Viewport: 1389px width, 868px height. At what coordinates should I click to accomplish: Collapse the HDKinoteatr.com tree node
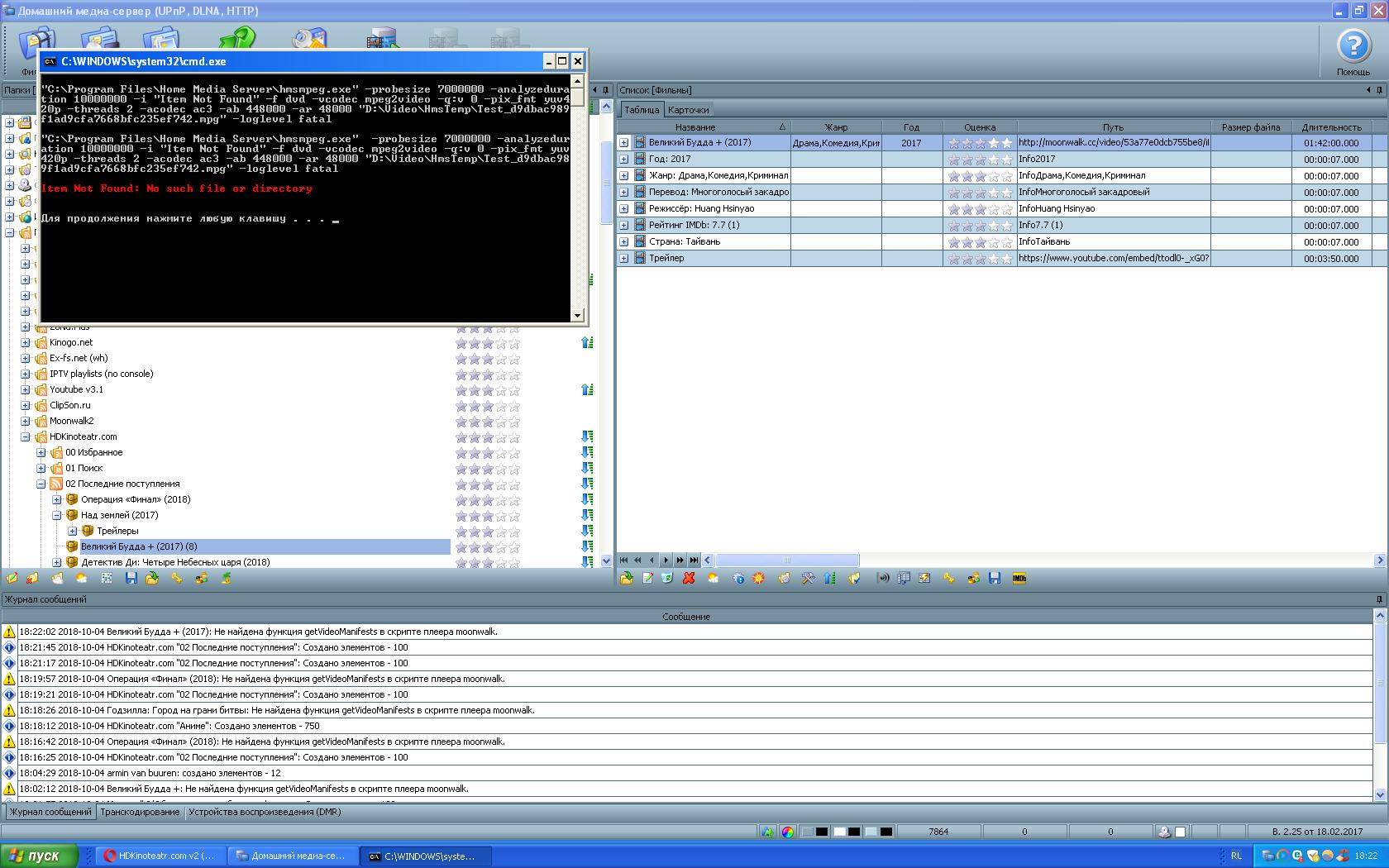[25, 437]
